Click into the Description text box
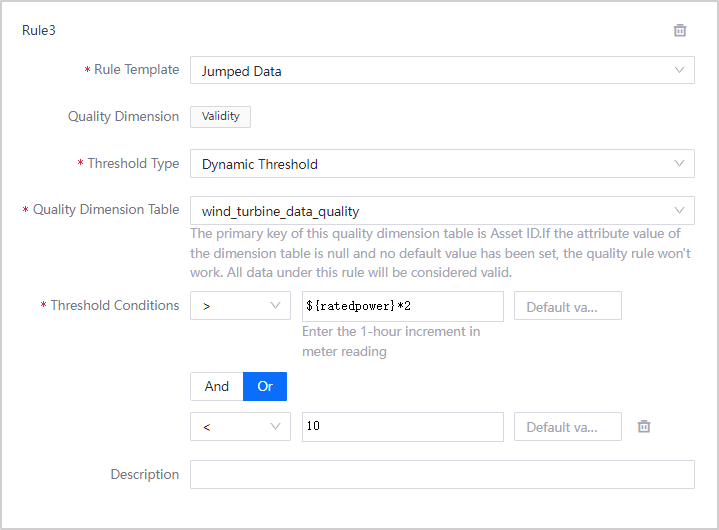The height and width of the screenshot is (530, 719). coord(442,474)
